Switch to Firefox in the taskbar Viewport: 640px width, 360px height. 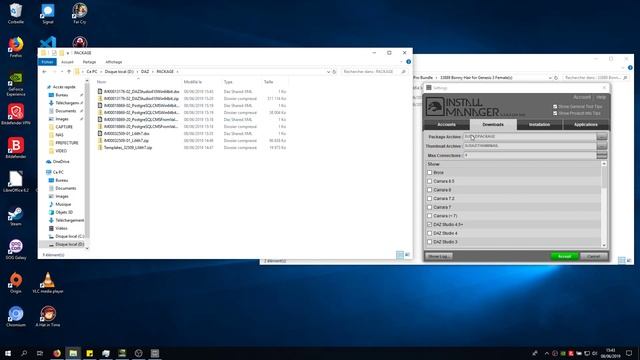(x=57, y=353)
